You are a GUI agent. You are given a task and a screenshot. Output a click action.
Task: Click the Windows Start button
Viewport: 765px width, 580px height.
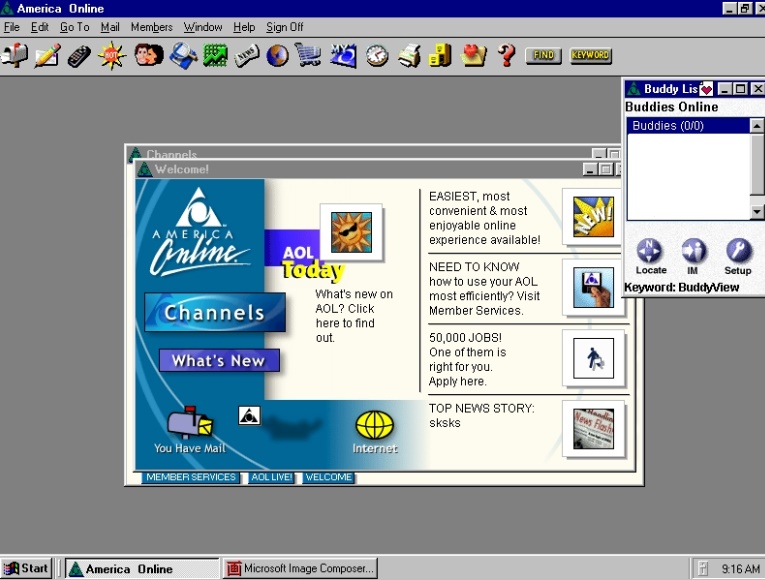coord(27,568)
